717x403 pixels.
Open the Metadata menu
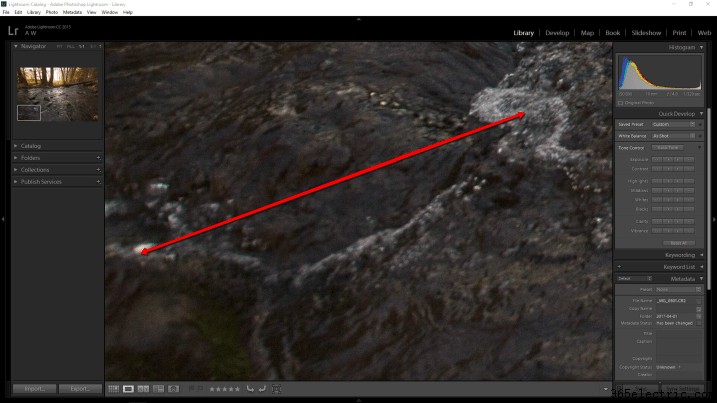click(x=72, y=12)
